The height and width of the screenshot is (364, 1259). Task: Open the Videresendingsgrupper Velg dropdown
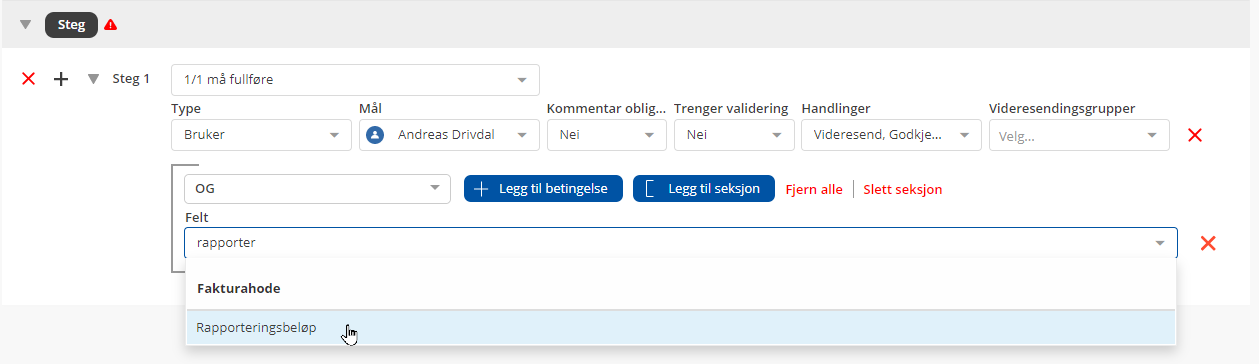click(x=1079, y=135)
